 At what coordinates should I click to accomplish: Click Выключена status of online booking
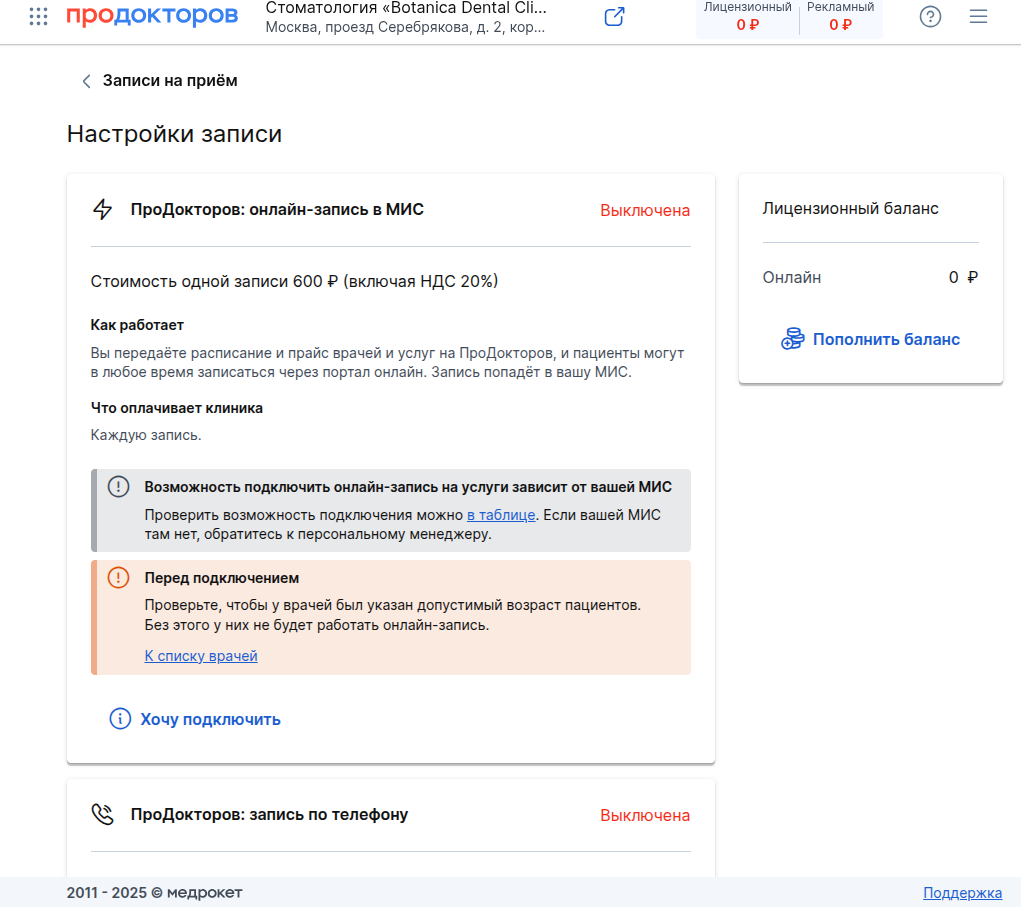point(645,210)
